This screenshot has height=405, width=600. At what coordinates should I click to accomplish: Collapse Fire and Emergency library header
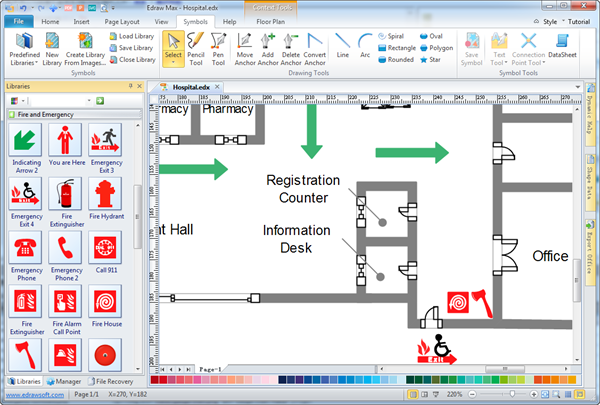click(74, 114)
